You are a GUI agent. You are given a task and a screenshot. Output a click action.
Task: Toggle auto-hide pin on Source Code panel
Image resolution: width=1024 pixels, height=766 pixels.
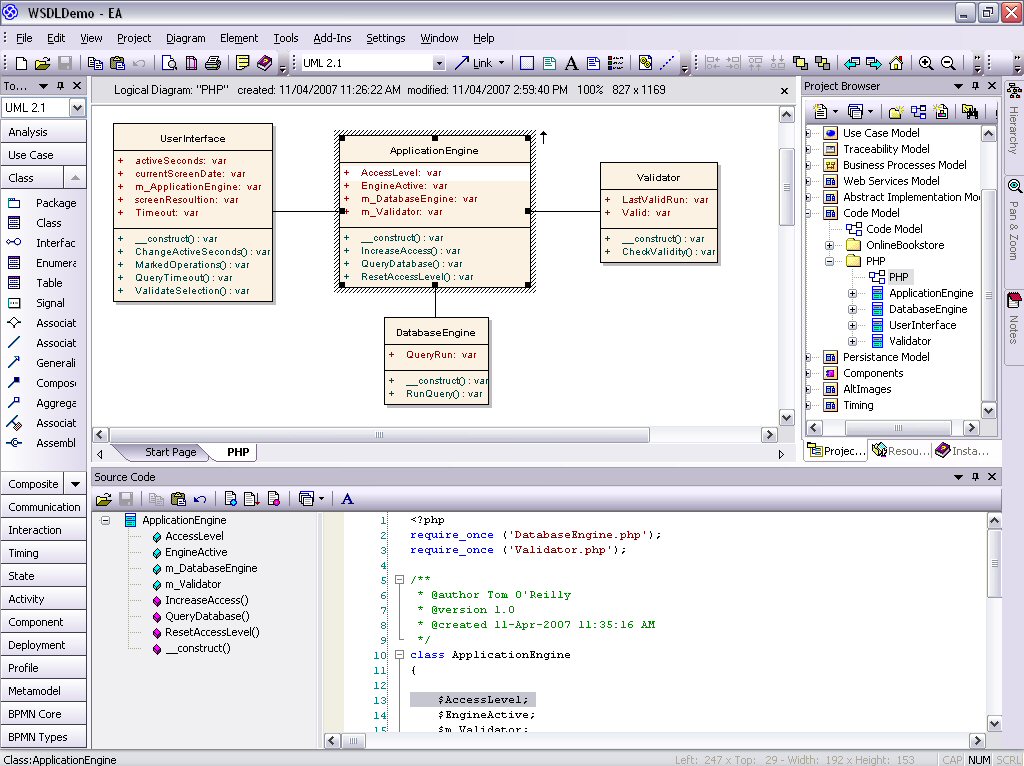point(976,477)
